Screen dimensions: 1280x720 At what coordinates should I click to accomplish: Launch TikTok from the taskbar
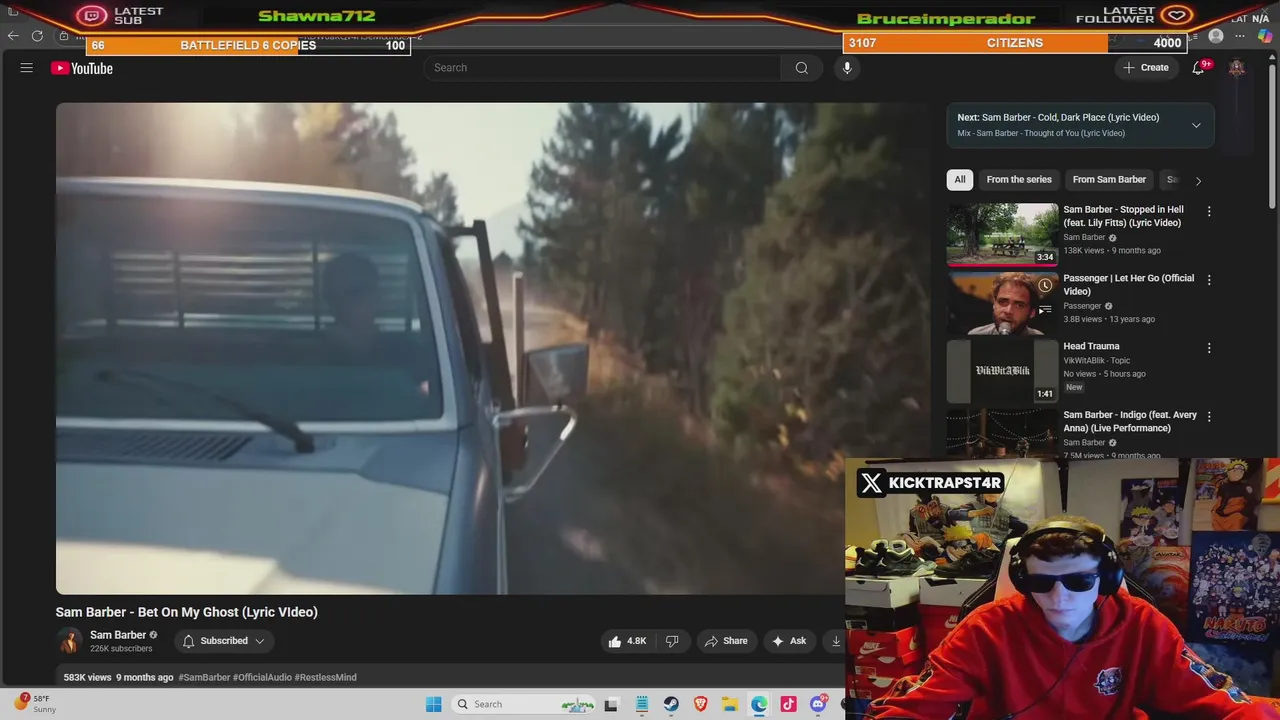[x=789, y=704]
